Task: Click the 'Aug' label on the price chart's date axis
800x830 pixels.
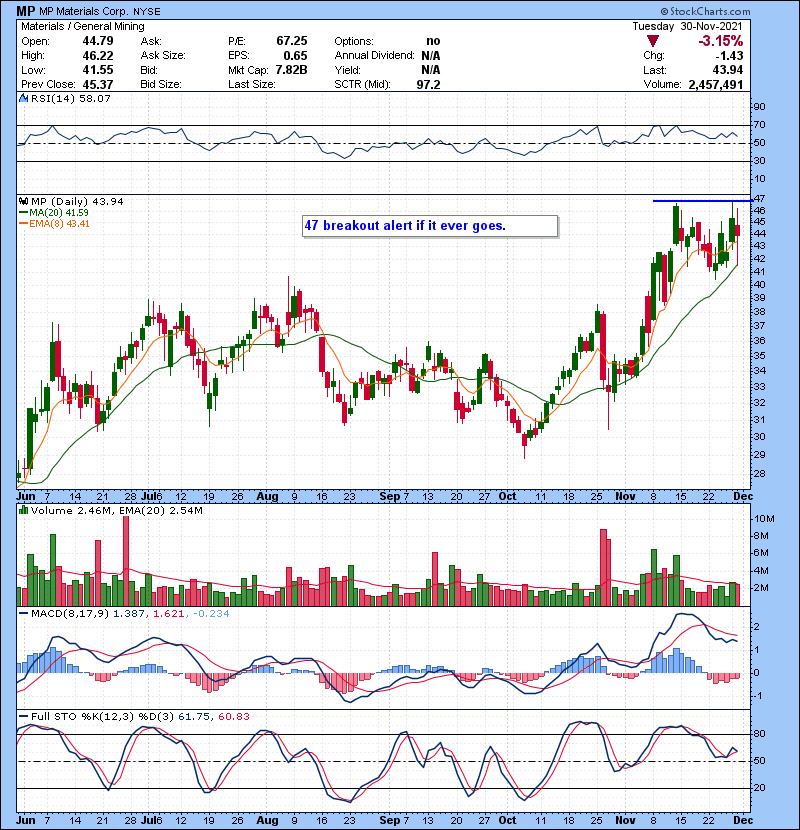Action: point(267,497)
